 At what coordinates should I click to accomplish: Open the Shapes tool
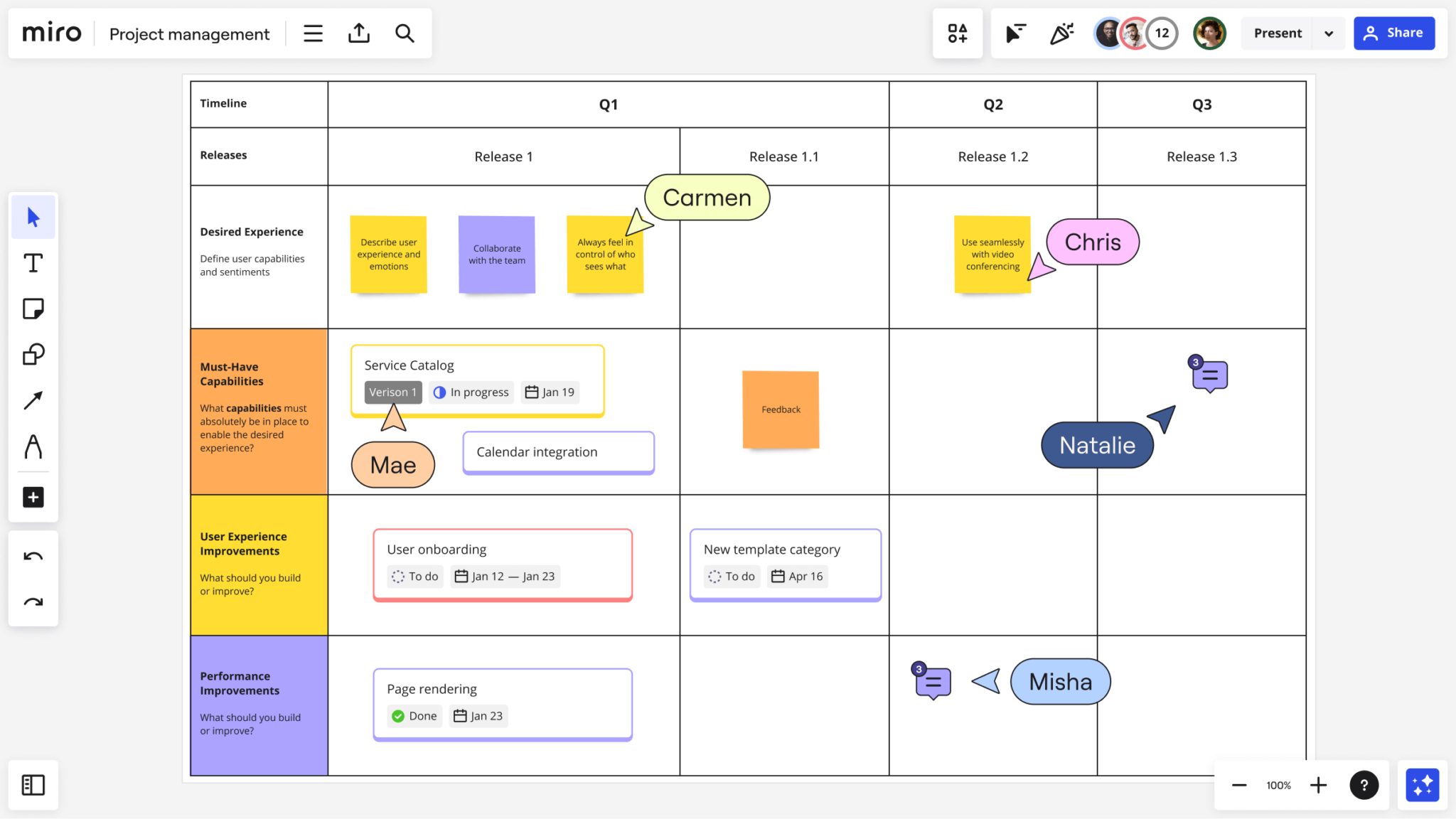pyautogui.click(x=33, y=354)
